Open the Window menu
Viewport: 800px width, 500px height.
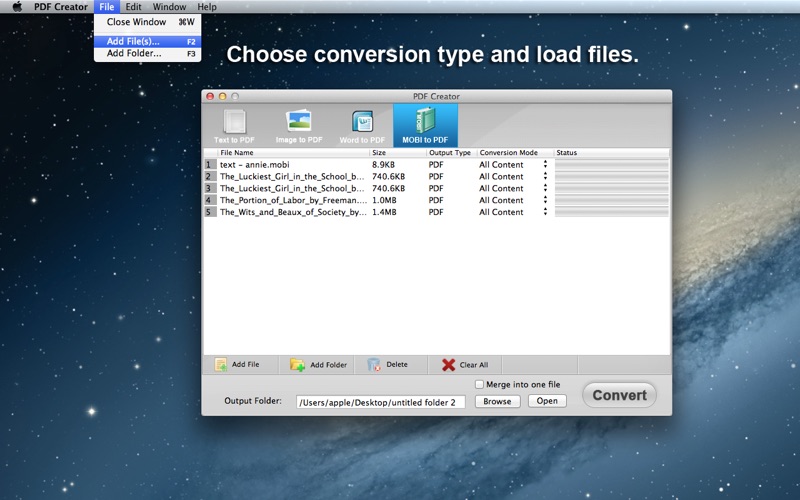169,7
